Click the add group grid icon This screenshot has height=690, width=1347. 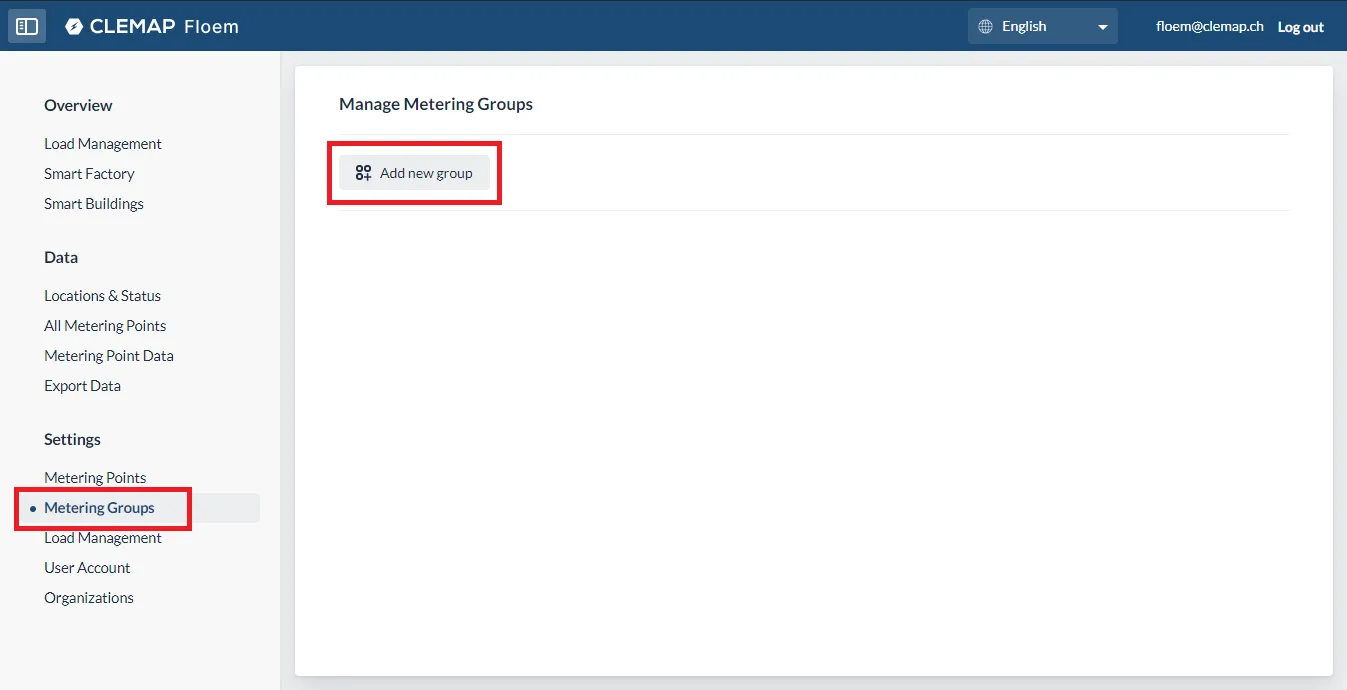click(x=363, y=173)
